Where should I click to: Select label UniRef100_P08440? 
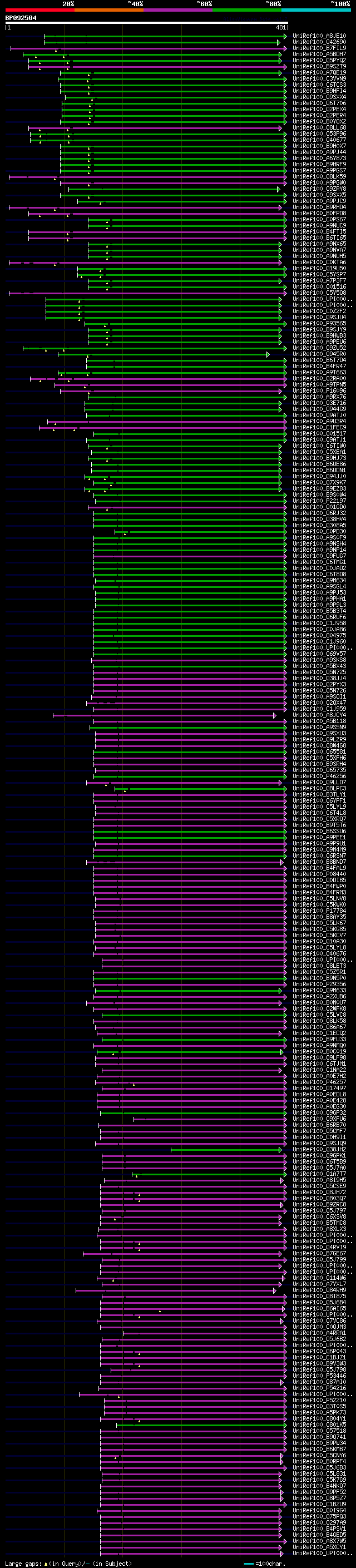[x=319, y=875]
